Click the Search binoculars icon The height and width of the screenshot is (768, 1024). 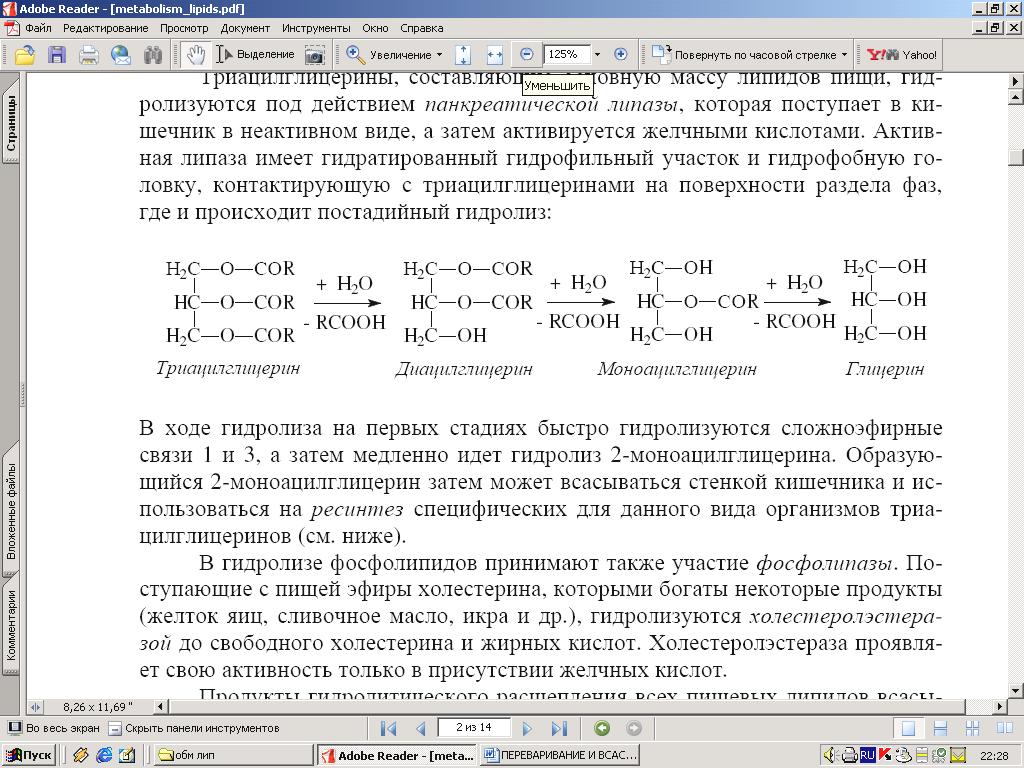153,55
